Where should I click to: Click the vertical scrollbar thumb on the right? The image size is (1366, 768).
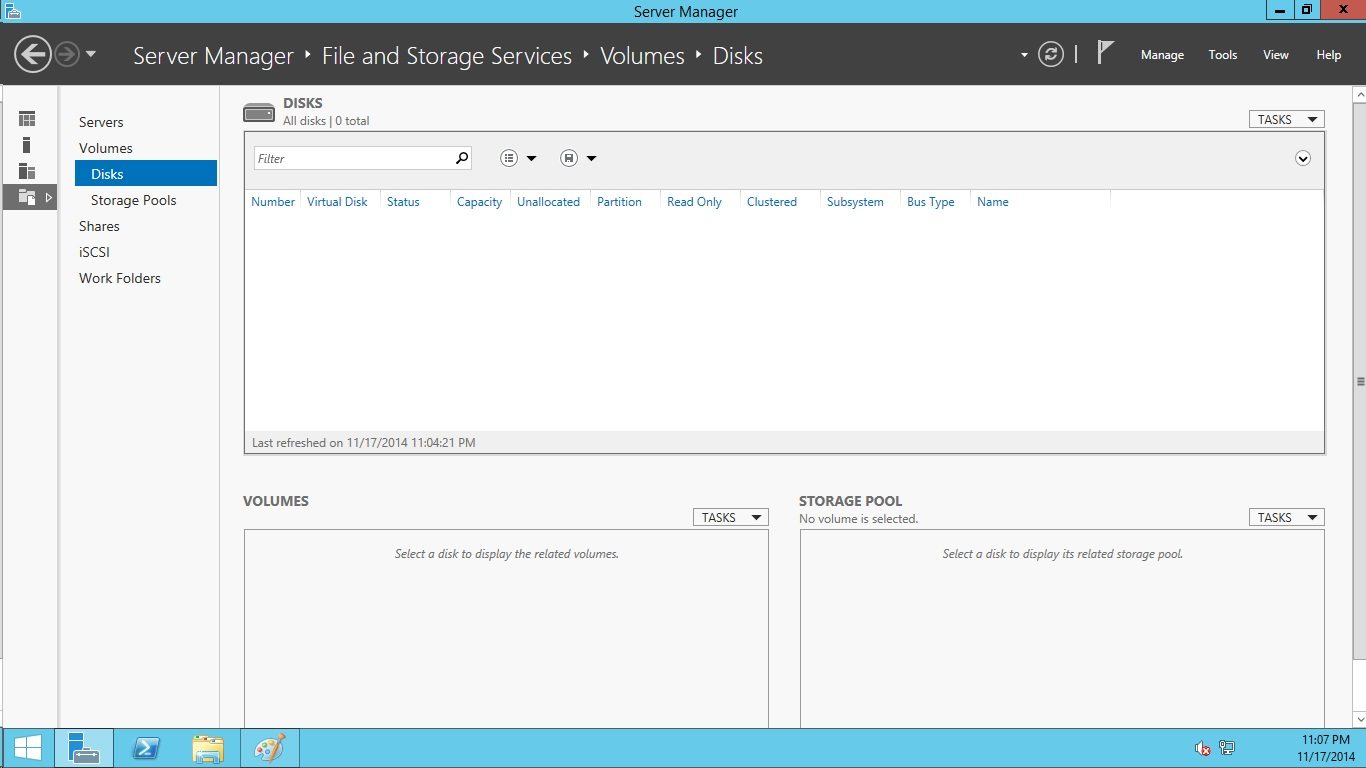[1360, 381]
